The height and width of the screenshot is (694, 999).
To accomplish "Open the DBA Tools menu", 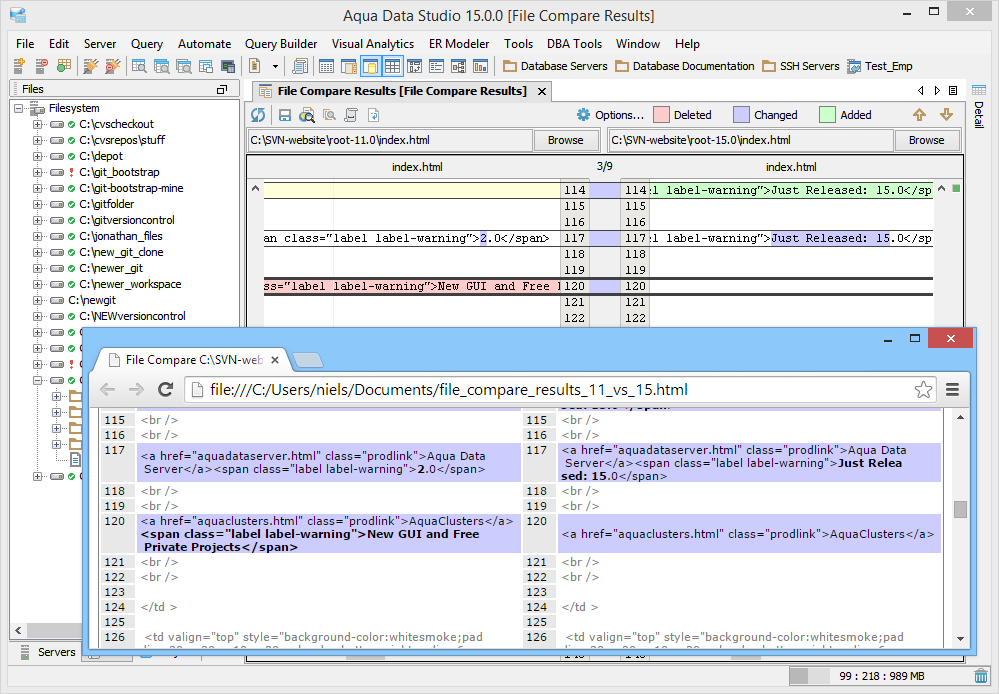I will click(574, 44).
